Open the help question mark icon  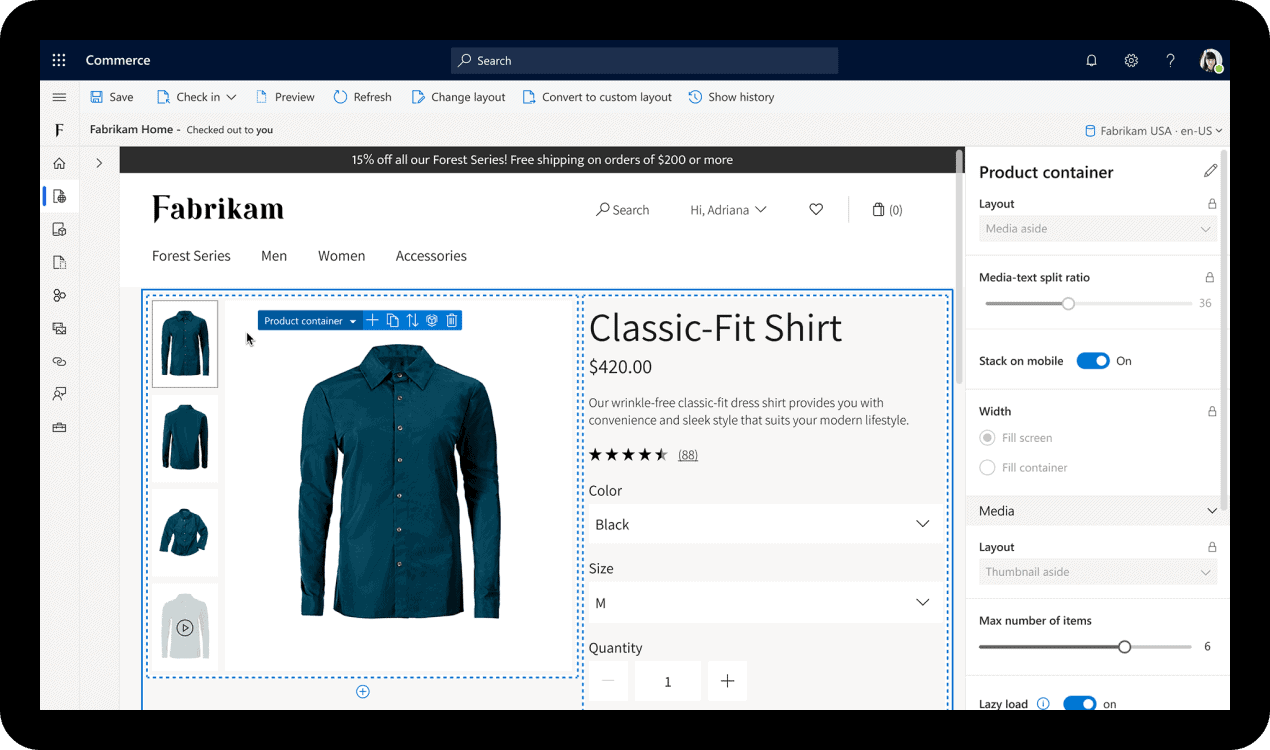tap(1170, 61)
